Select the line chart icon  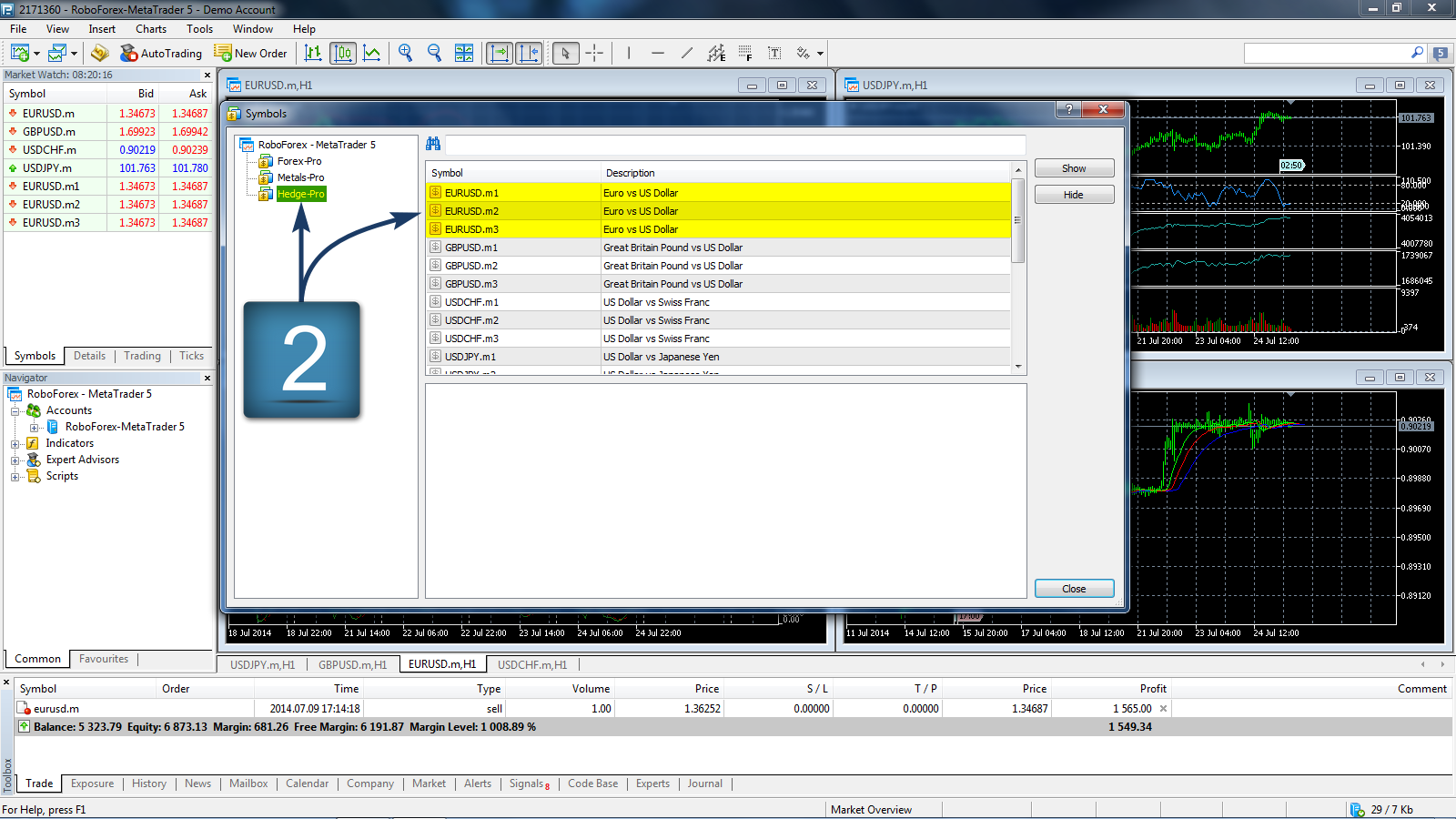372,54
